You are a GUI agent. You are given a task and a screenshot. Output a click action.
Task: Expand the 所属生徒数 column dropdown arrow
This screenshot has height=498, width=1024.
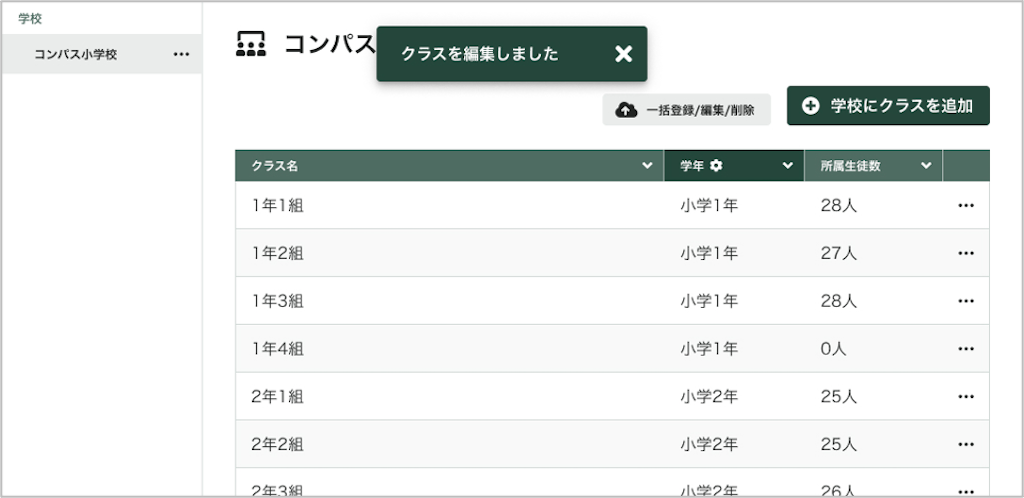click(926, 166)
